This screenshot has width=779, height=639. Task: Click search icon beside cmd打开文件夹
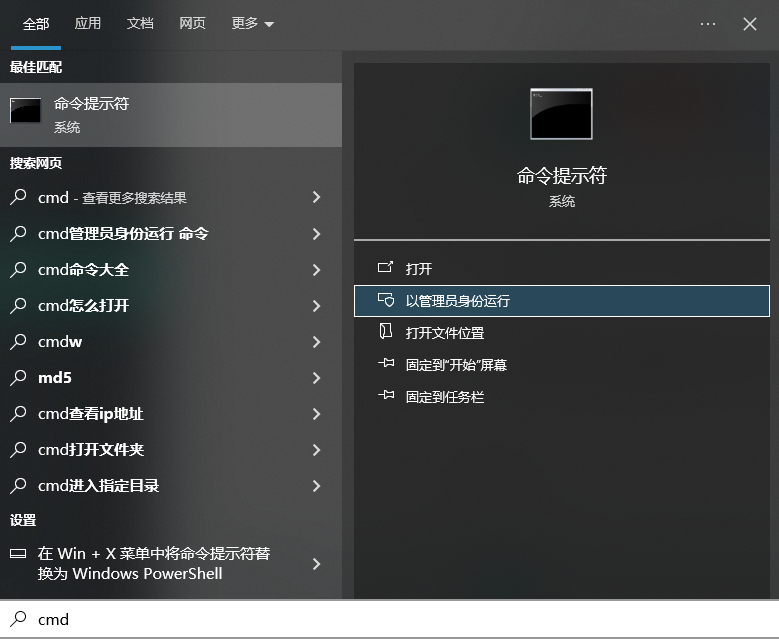(x=18, y=449)
